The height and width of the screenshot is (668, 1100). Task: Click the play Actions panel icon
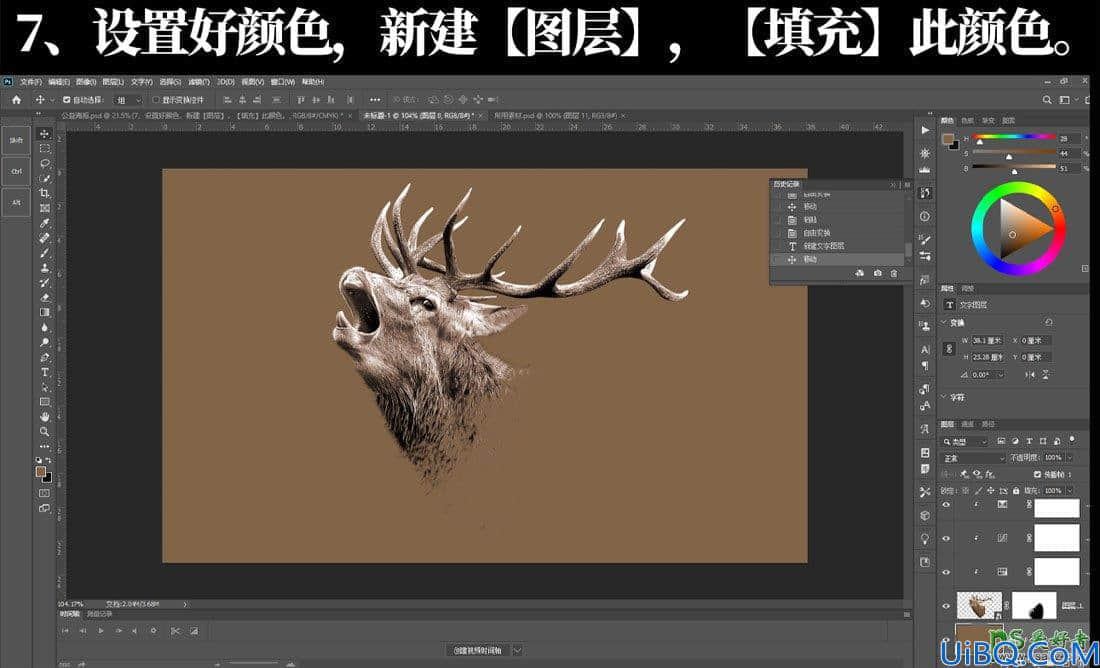coord(925,131)
